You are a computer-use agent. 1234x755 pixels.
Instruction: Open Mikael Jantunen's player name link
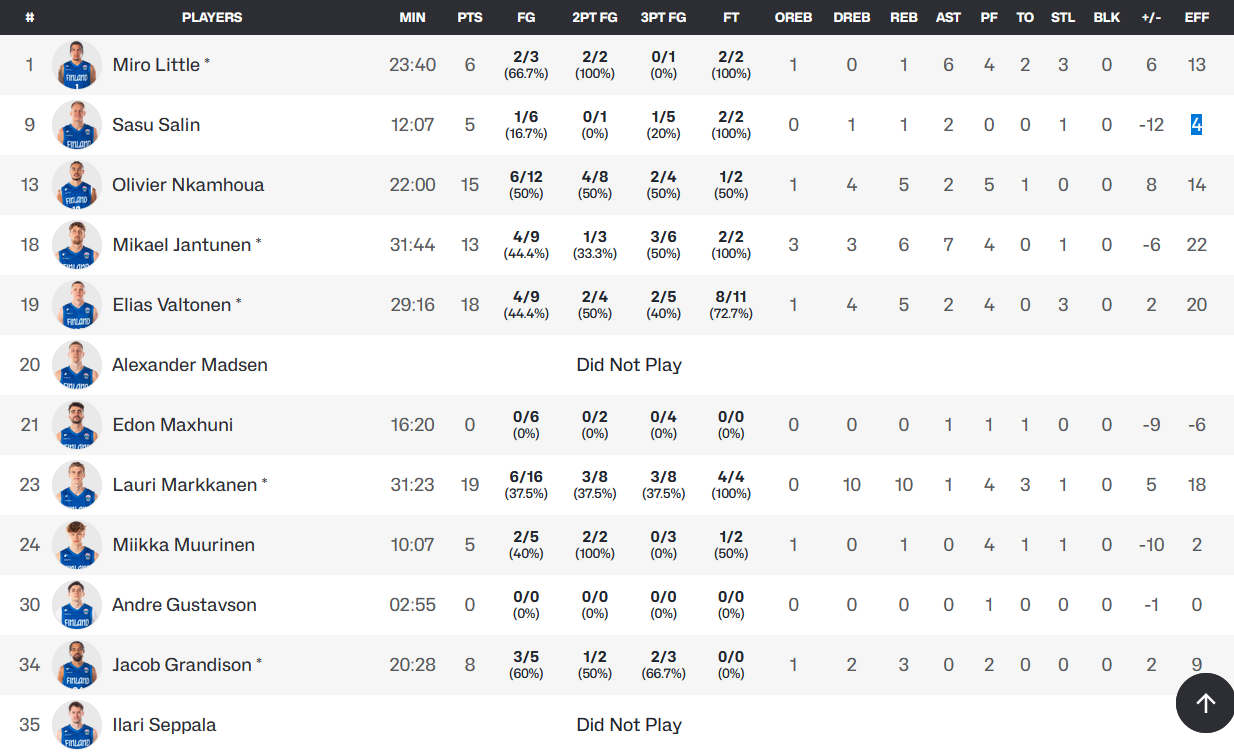[x=181, y=245]
